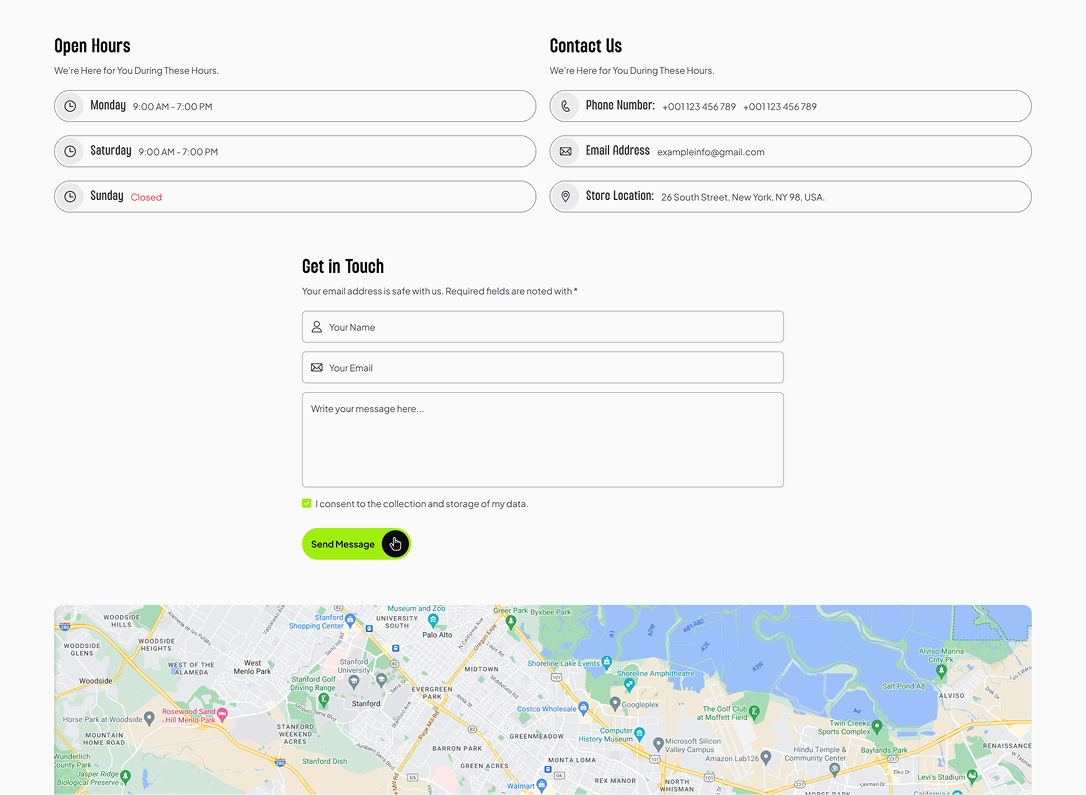Click the phone icon in Contact Us
The width and height of the screenshot is (1086, 795).
[x=566, y=106]
